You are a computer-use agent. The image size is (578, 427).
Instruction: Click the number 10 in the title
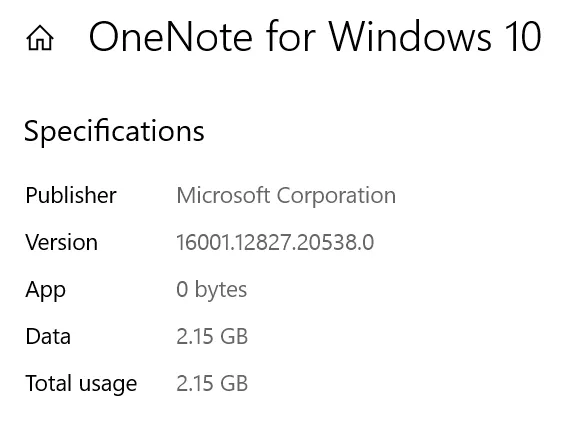click(x=524, y=37)
